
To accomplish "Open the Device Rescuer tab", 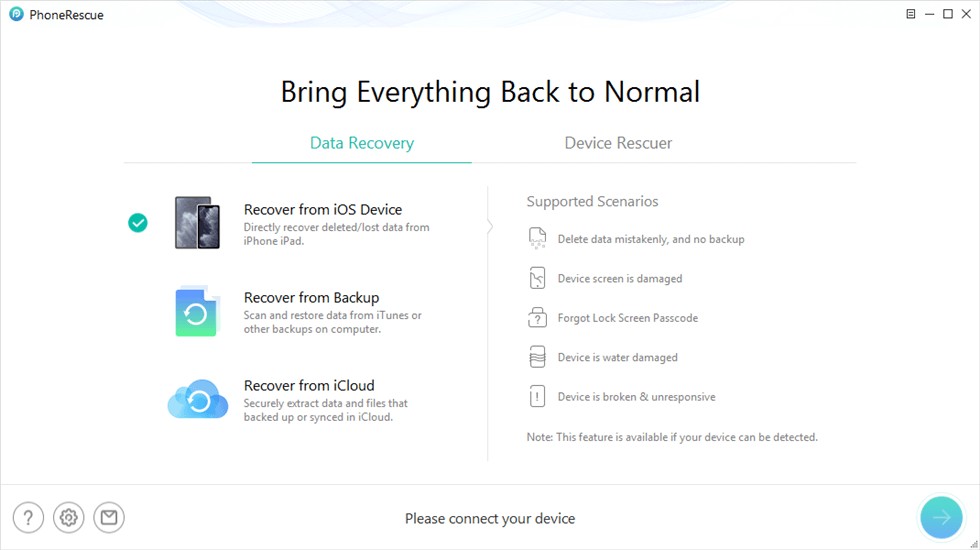I will (x=618, y=143).
